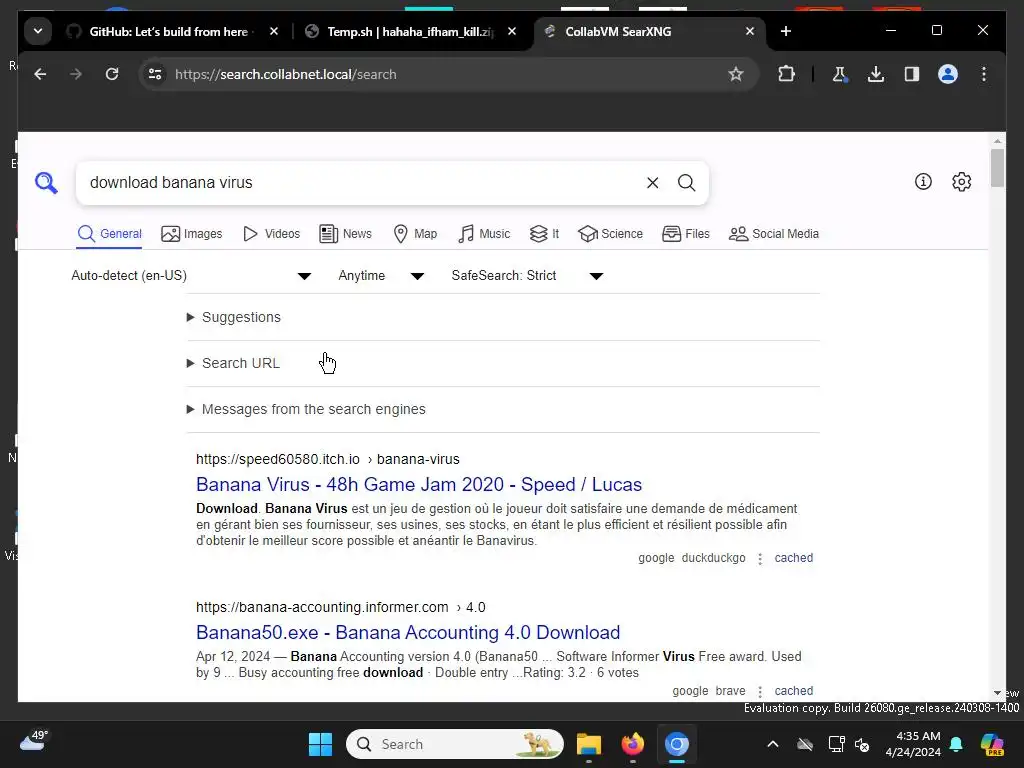Open a new browser tab
Screen dimensions: 1024x768
tap(786, 31)
